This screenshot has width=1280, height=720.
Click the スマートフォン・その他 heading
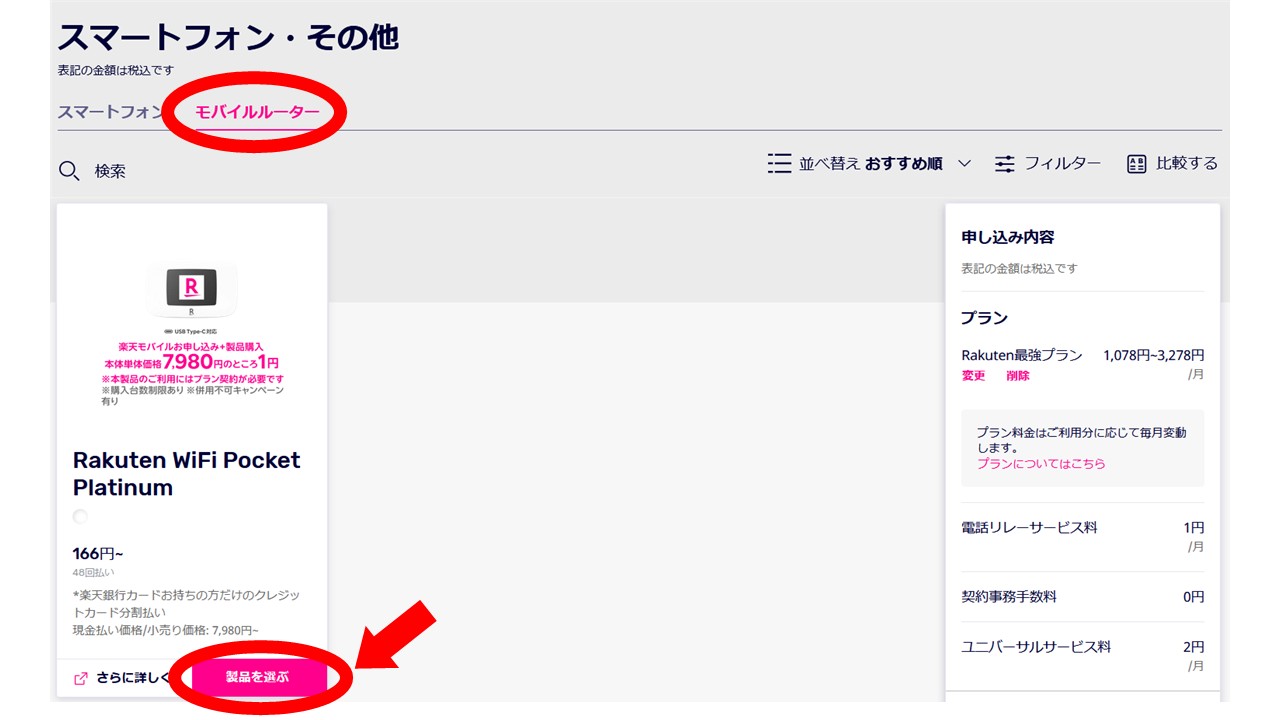point(228,37)
